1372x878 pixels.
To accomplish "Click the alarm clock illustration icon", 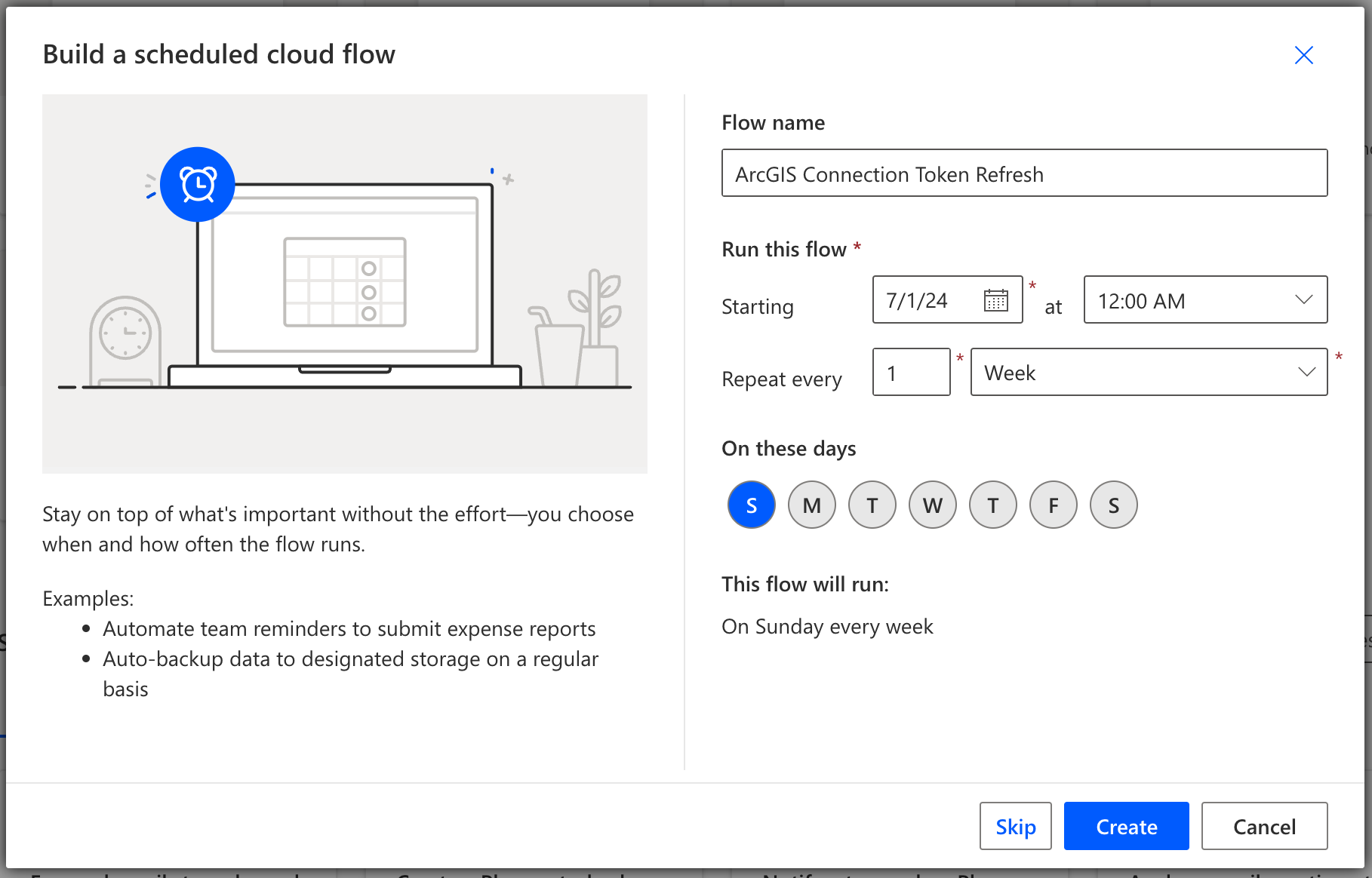I will (198, 184).
